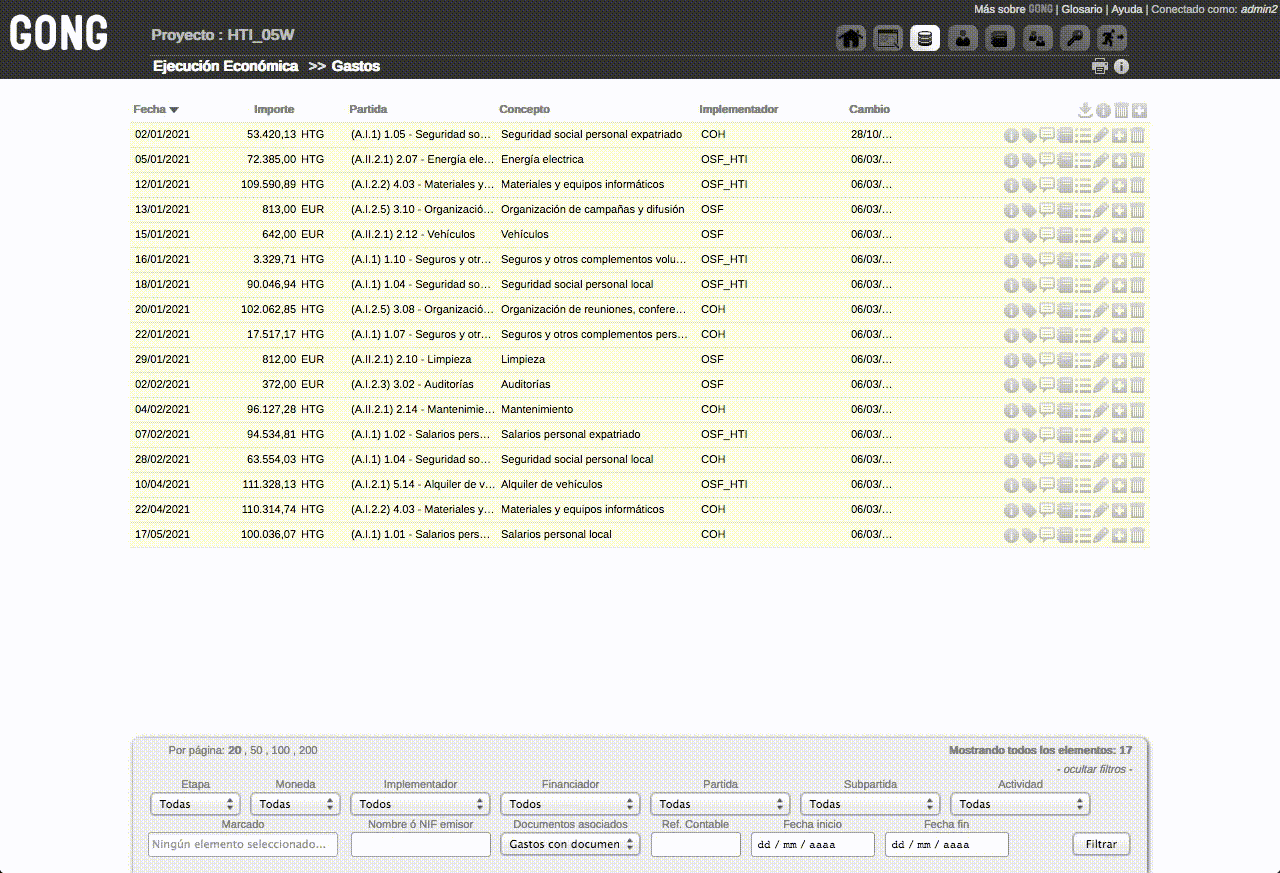Viewport: 1280px width, 873px height.
Task: Sort the table by Importe column header
Action: point(274,109)
